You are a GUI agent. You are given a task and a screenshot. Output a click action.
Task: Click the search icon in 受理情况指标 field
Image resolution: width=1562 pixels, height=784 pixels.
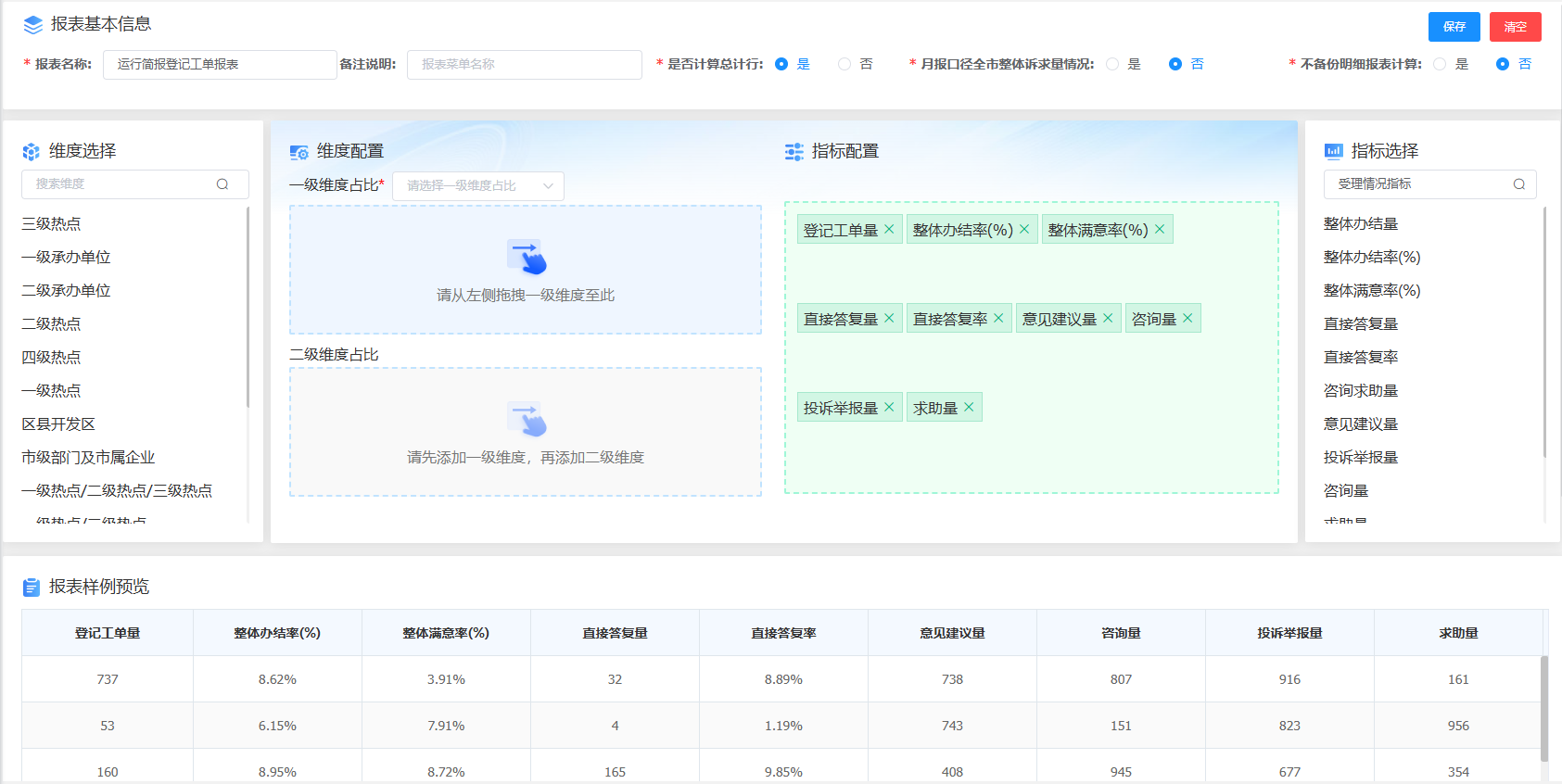click(x=1519, y=184)
